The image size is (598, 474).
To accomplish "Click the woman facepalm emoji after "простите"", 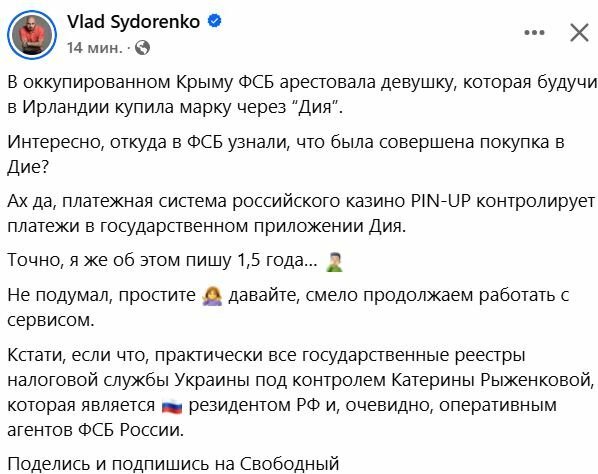I will point(212,297).
